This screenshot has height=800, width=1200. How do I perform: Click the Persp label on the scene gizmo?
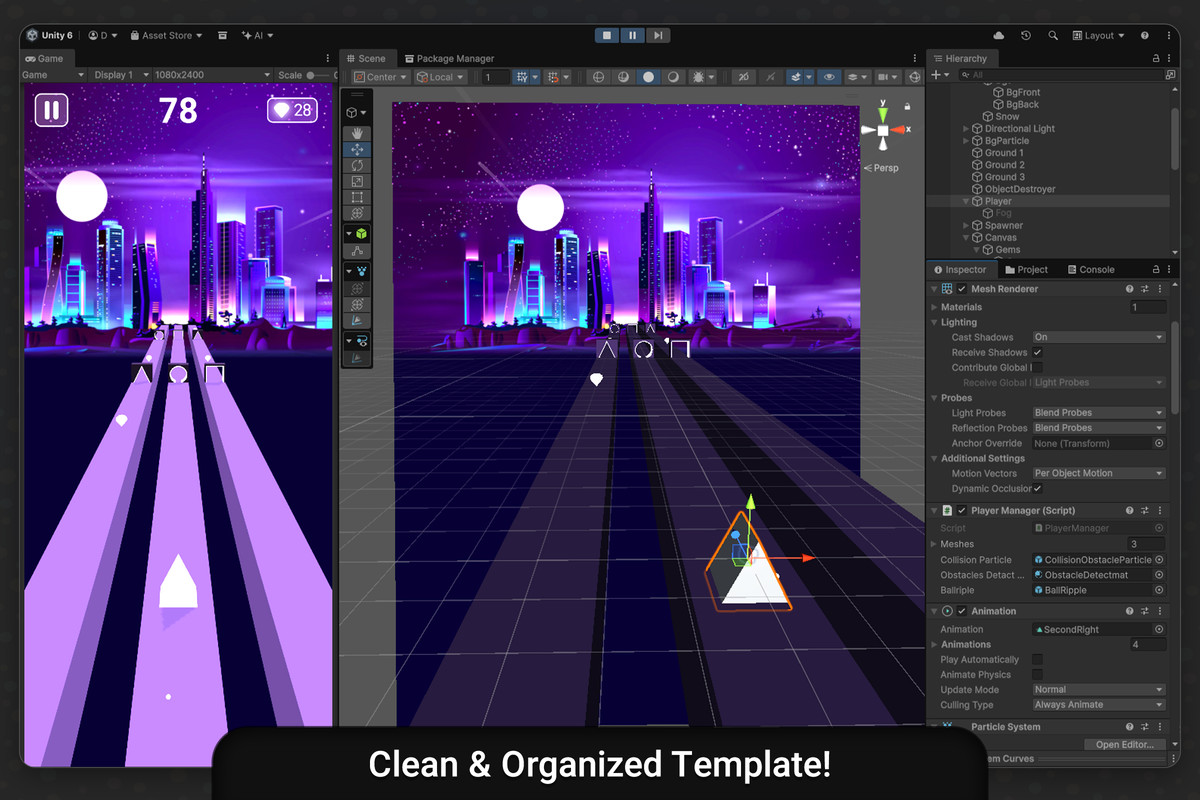point(885,168)
